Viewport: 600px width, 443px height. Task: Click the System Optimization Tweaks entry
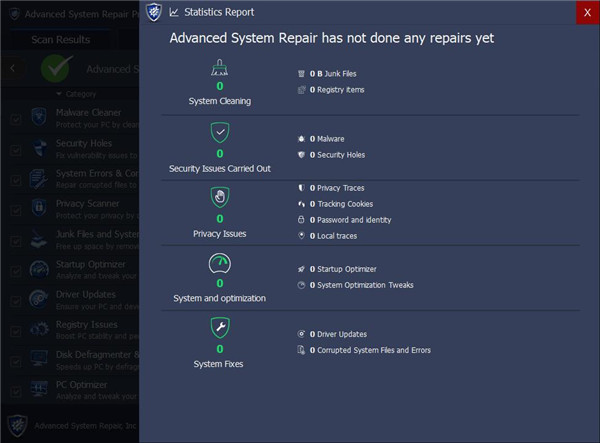coord(365,285)
